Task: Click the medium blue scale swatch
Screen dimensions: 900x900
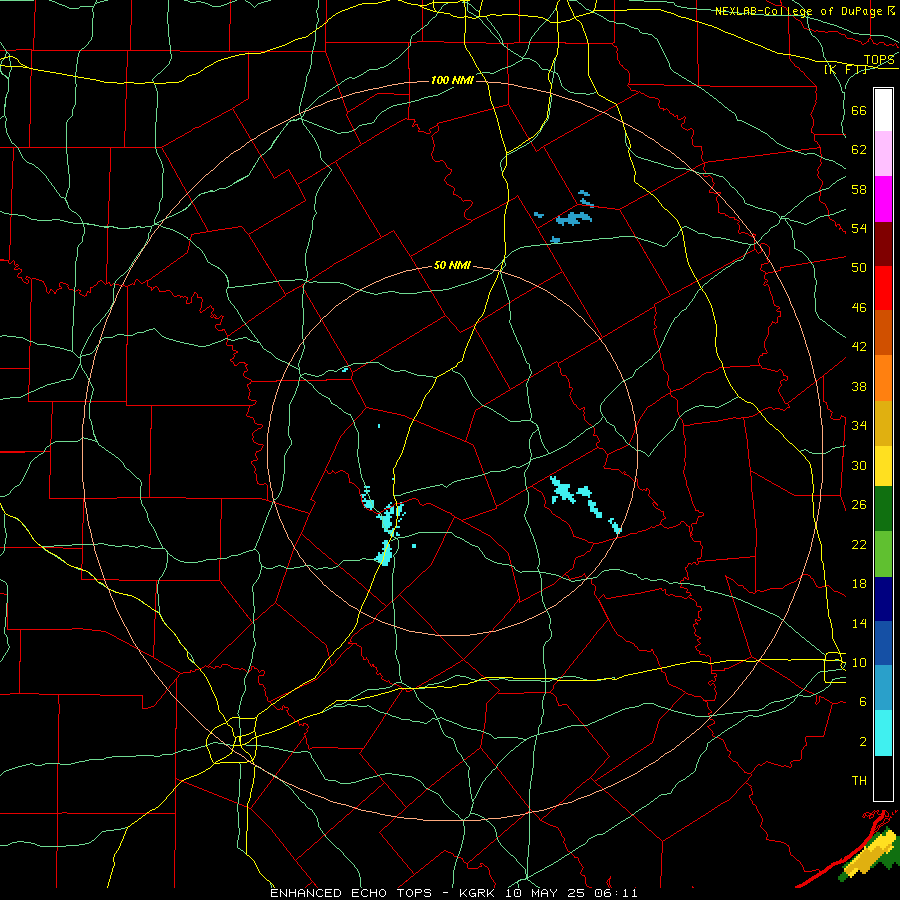Action: (883, 643)
